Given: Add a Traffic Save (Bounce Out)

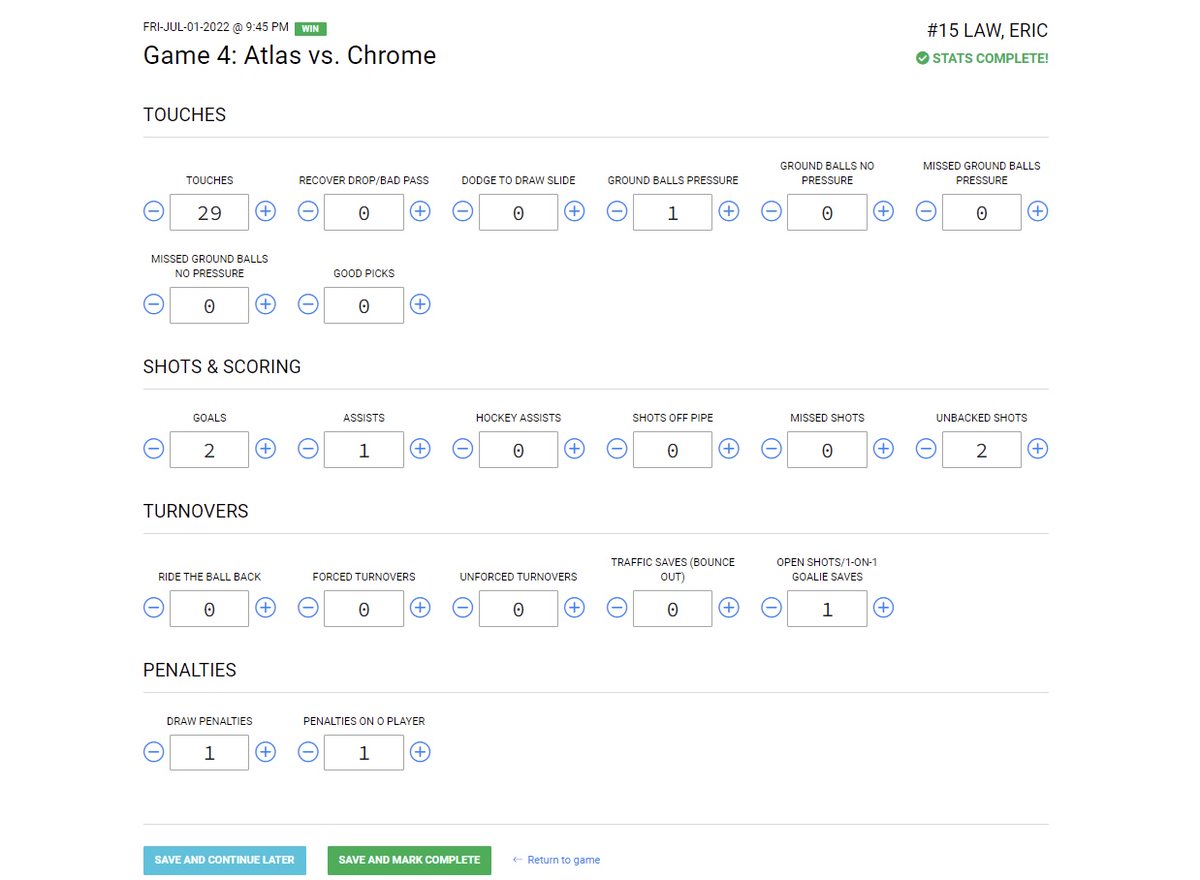Looking at the screenshot, I should tap(729, 607).
